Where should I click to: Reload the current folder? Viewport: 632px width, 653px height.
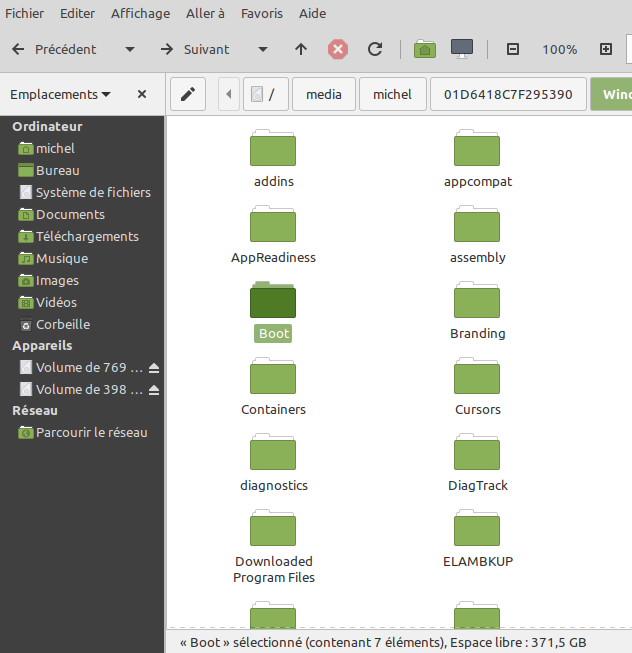375,50
